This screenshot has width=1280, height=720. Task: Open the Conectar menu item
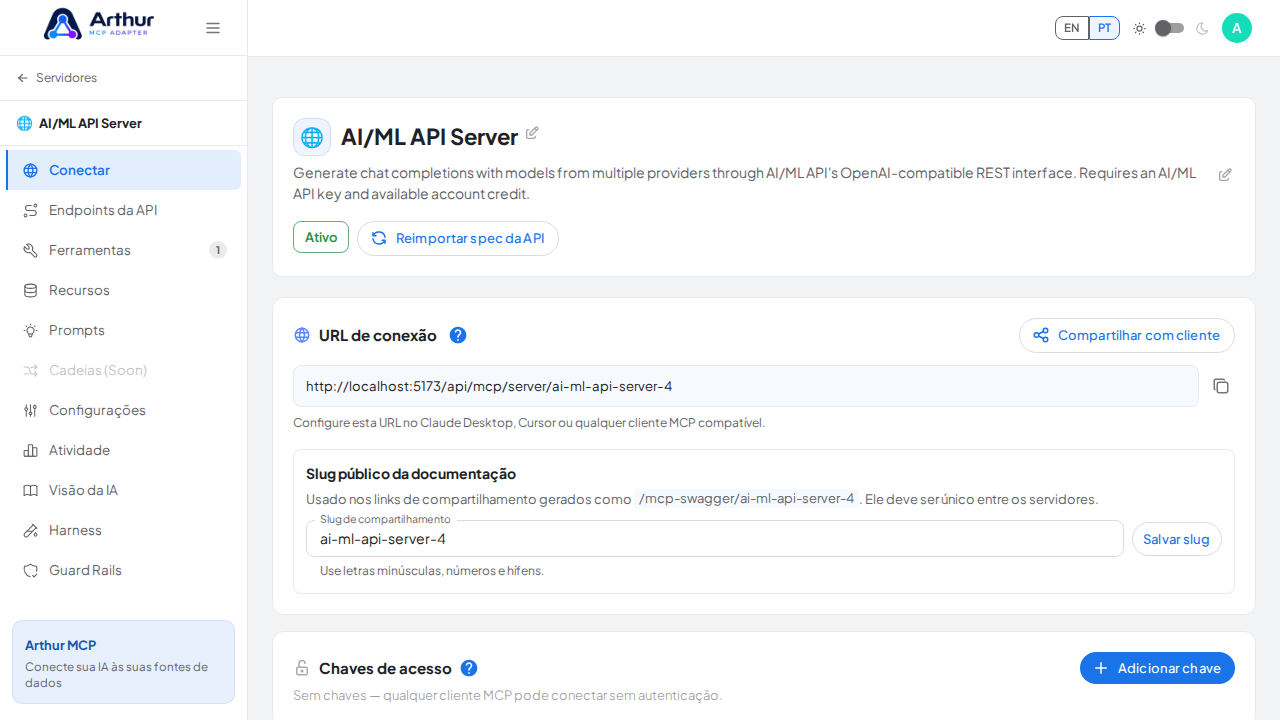[x=123, y=170]
